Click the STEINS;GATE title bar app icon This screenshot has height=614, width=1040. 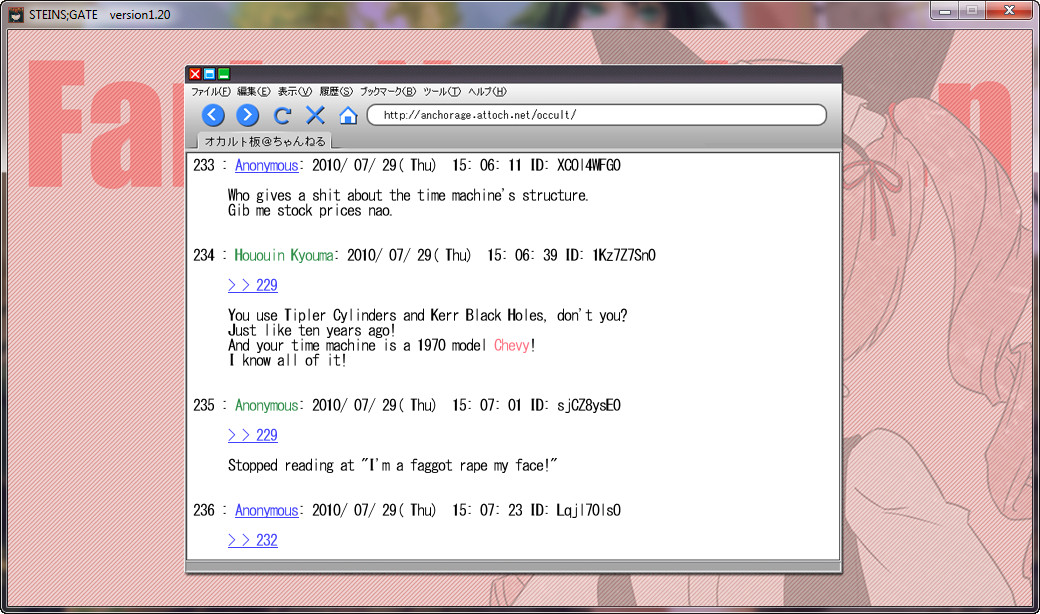[x=16, y=15]
